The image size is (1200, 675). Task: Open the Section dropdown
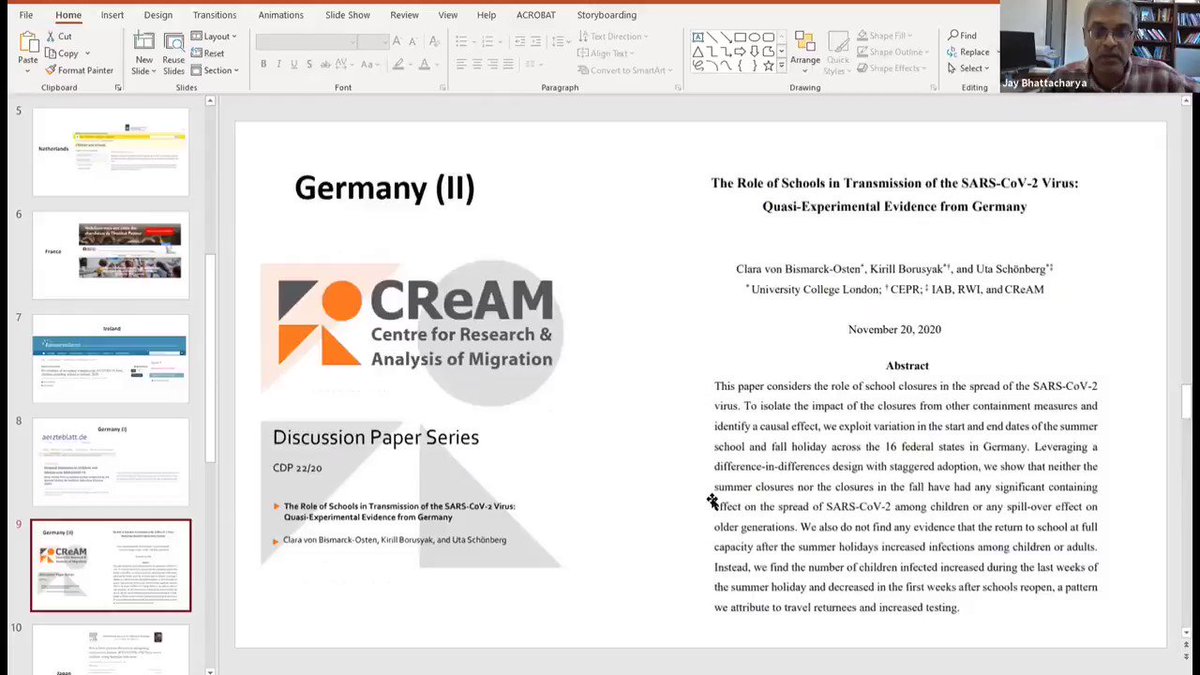coord(215,70)
